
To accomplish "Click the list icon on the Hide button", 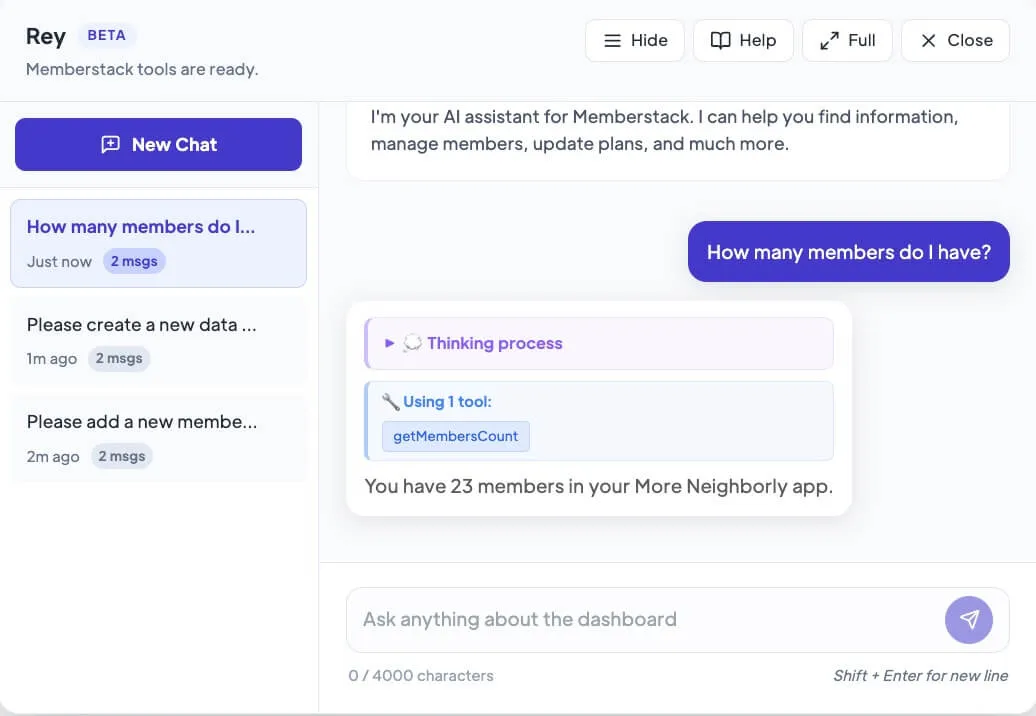I will [613, 40].
